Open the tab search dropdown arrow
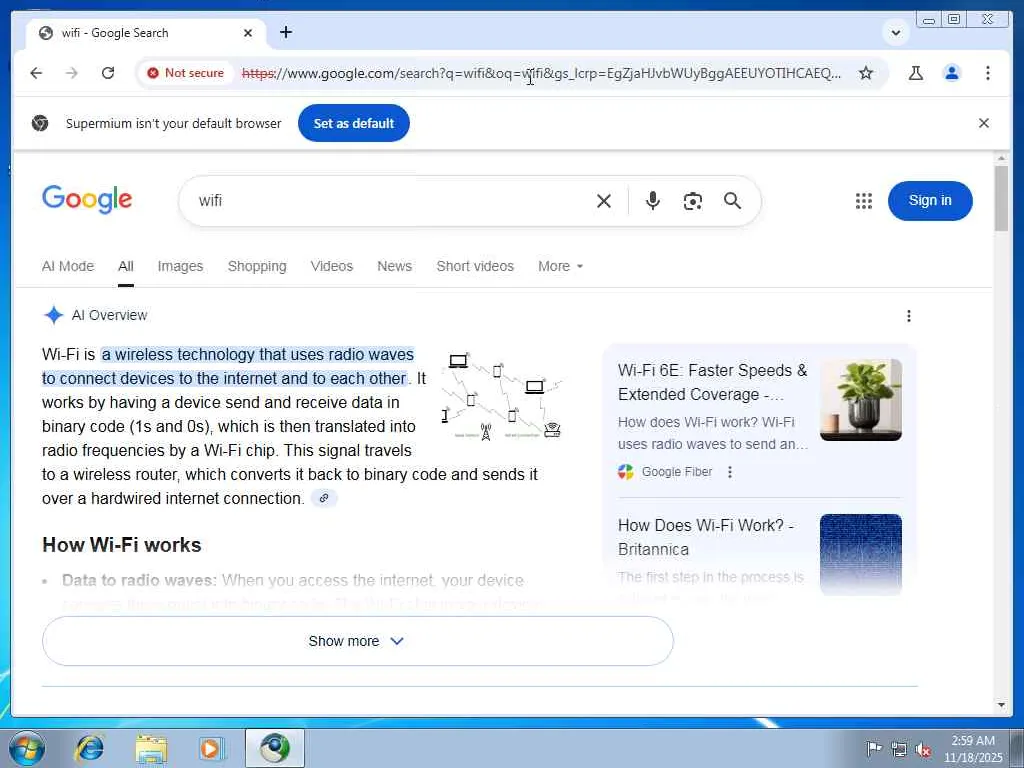The image size is (1024, 768). (x=896, y=33)
